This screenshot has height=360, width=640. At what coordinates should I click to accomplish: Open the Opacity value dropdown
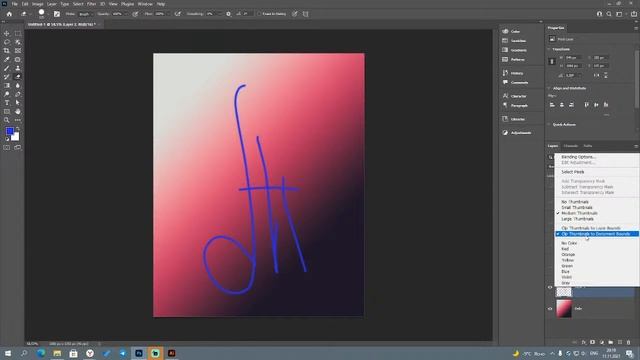point(125,14)
